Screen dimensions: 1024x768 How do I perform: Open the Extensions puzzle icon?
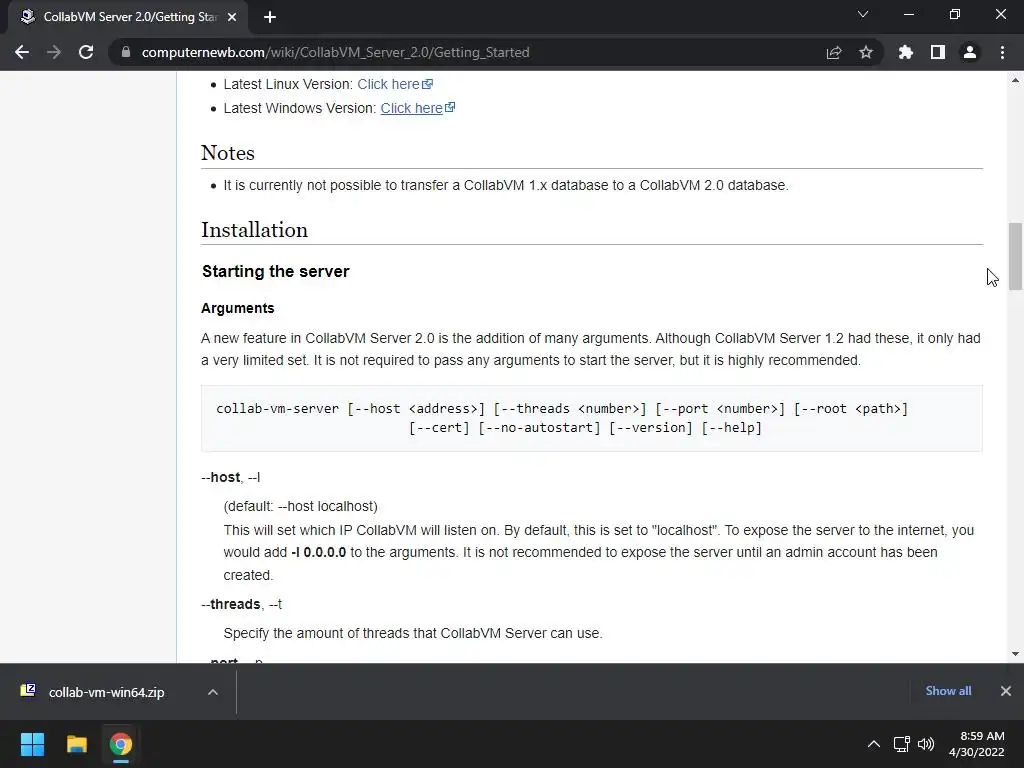(905, 52)
